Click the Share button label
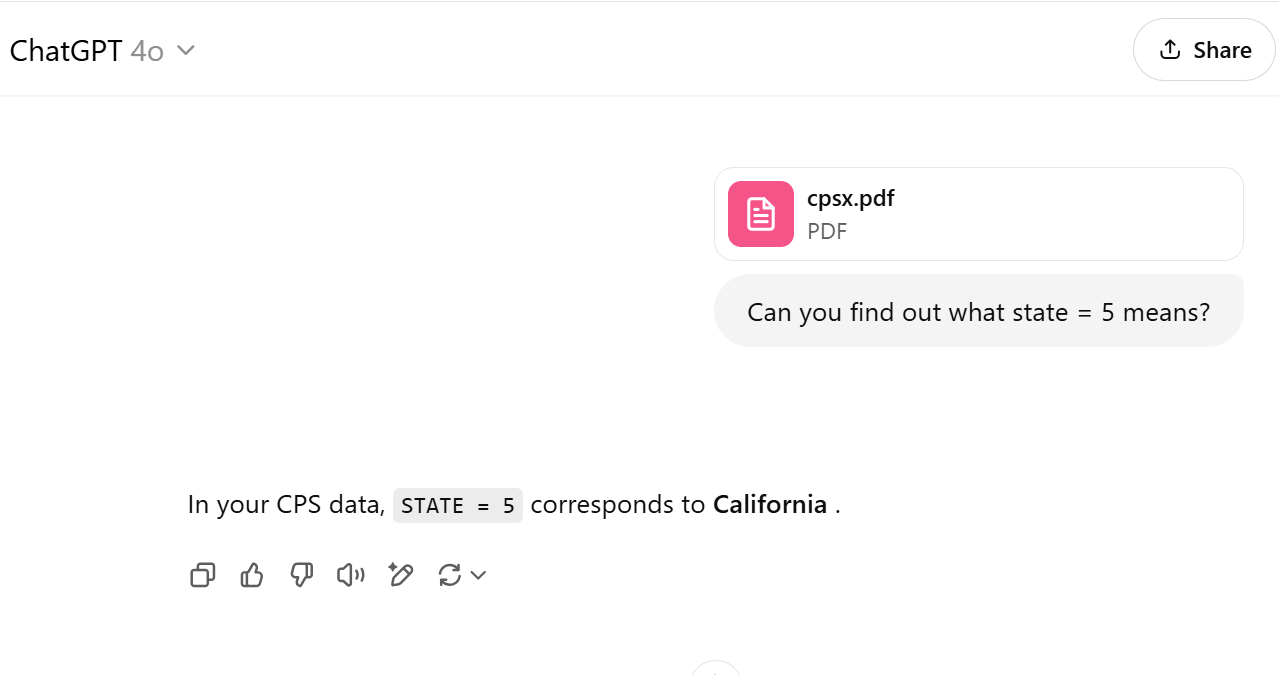 1222,50
